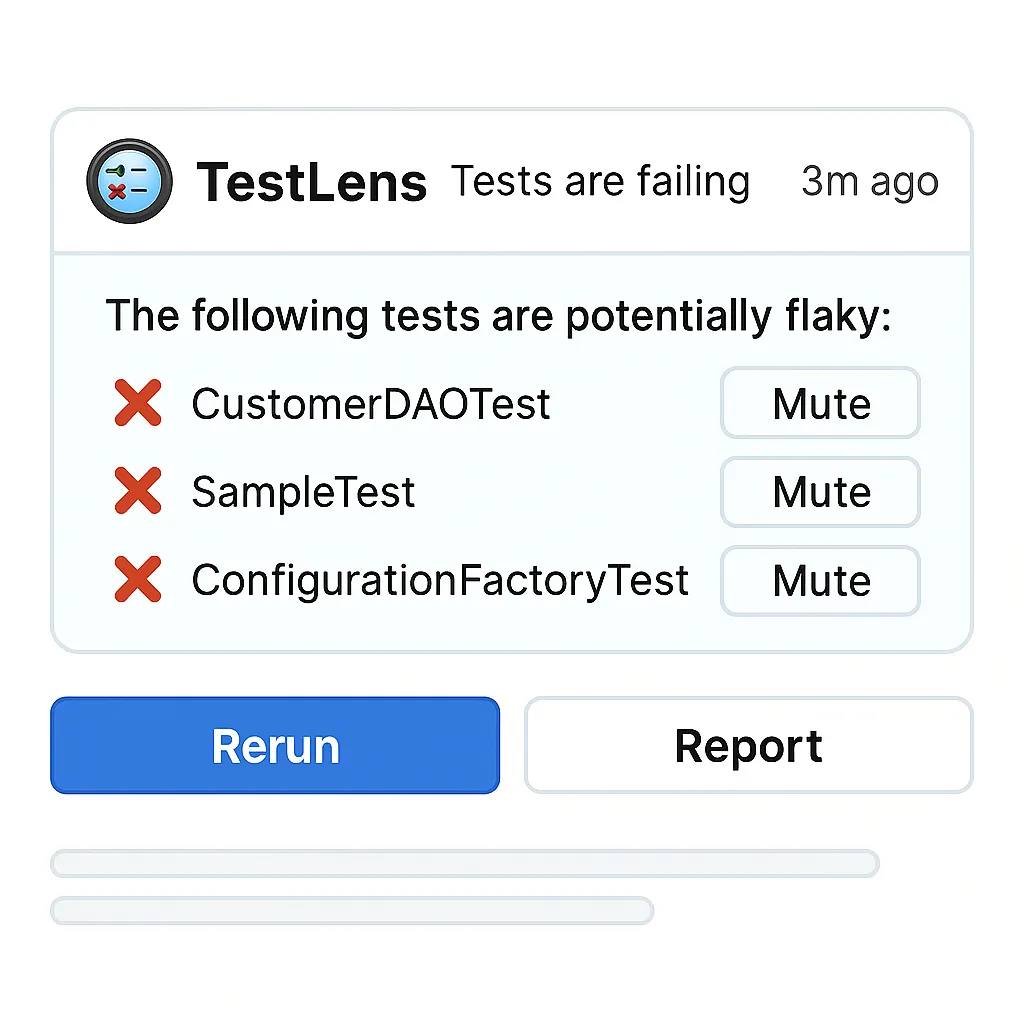Viewport: 1024px width, 1024px height.
Task: Click the red X beside CustomerDAOTest
Action: [138, 403]
